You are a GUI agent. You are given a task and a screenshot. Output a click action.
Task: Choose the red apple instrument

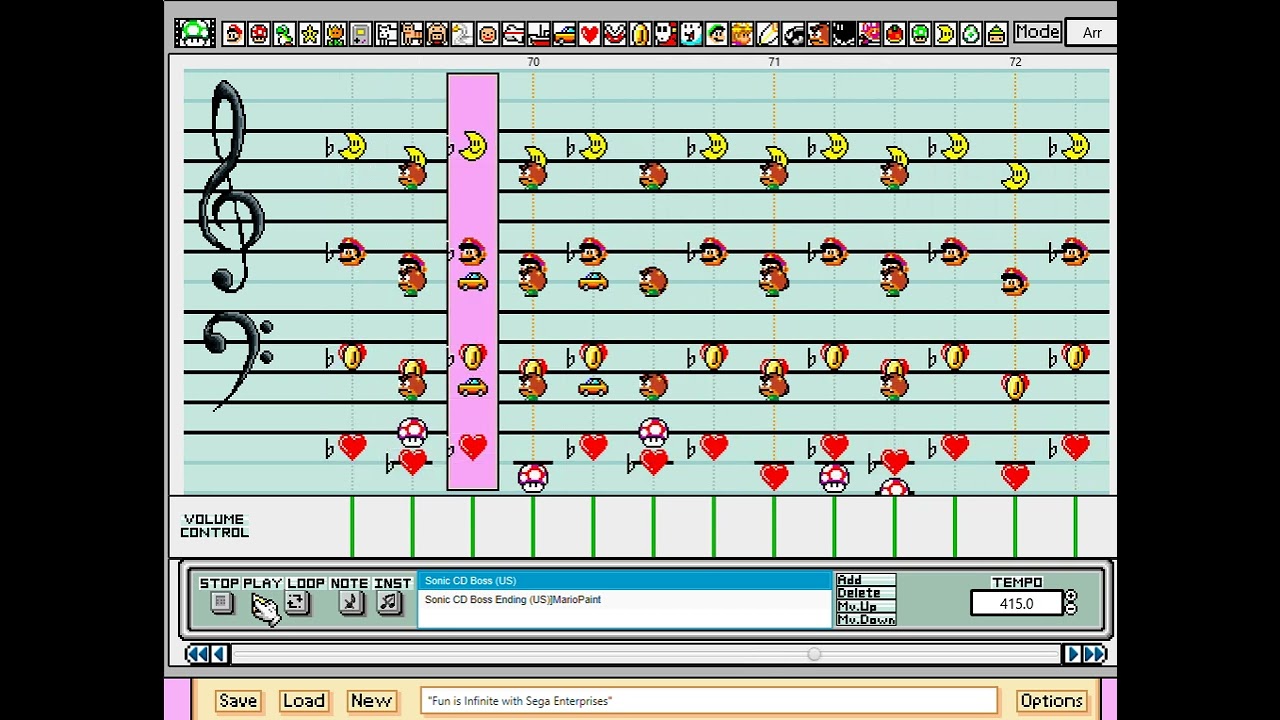point(895,34)
